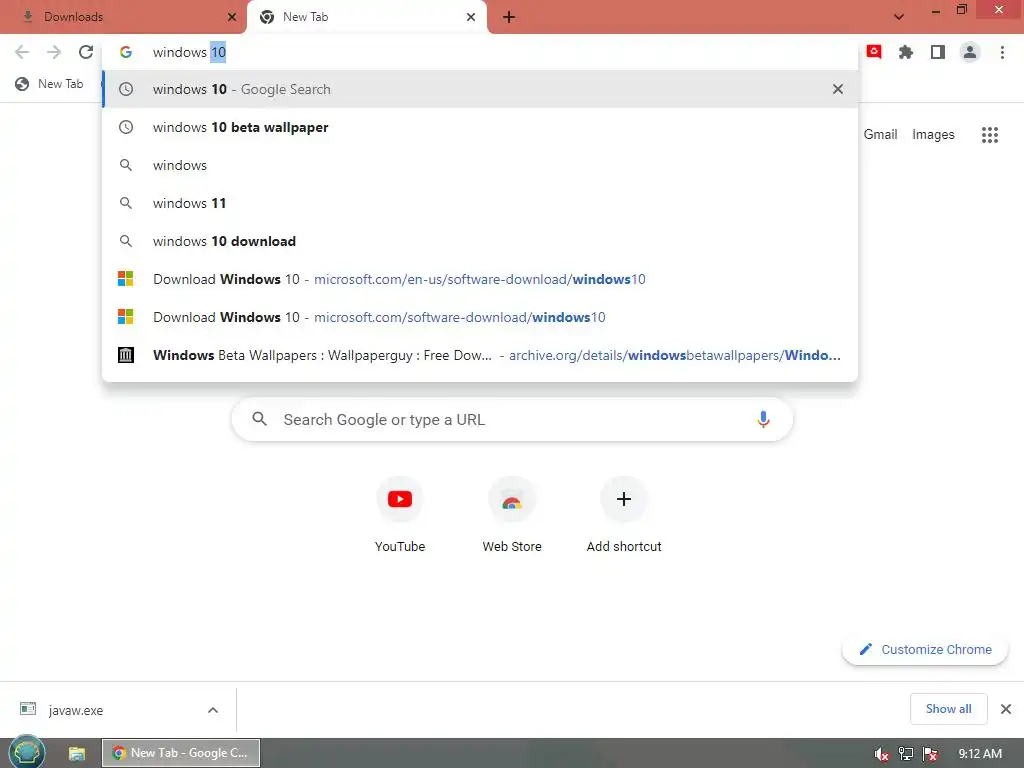Open a new tab with plus button

509,17
